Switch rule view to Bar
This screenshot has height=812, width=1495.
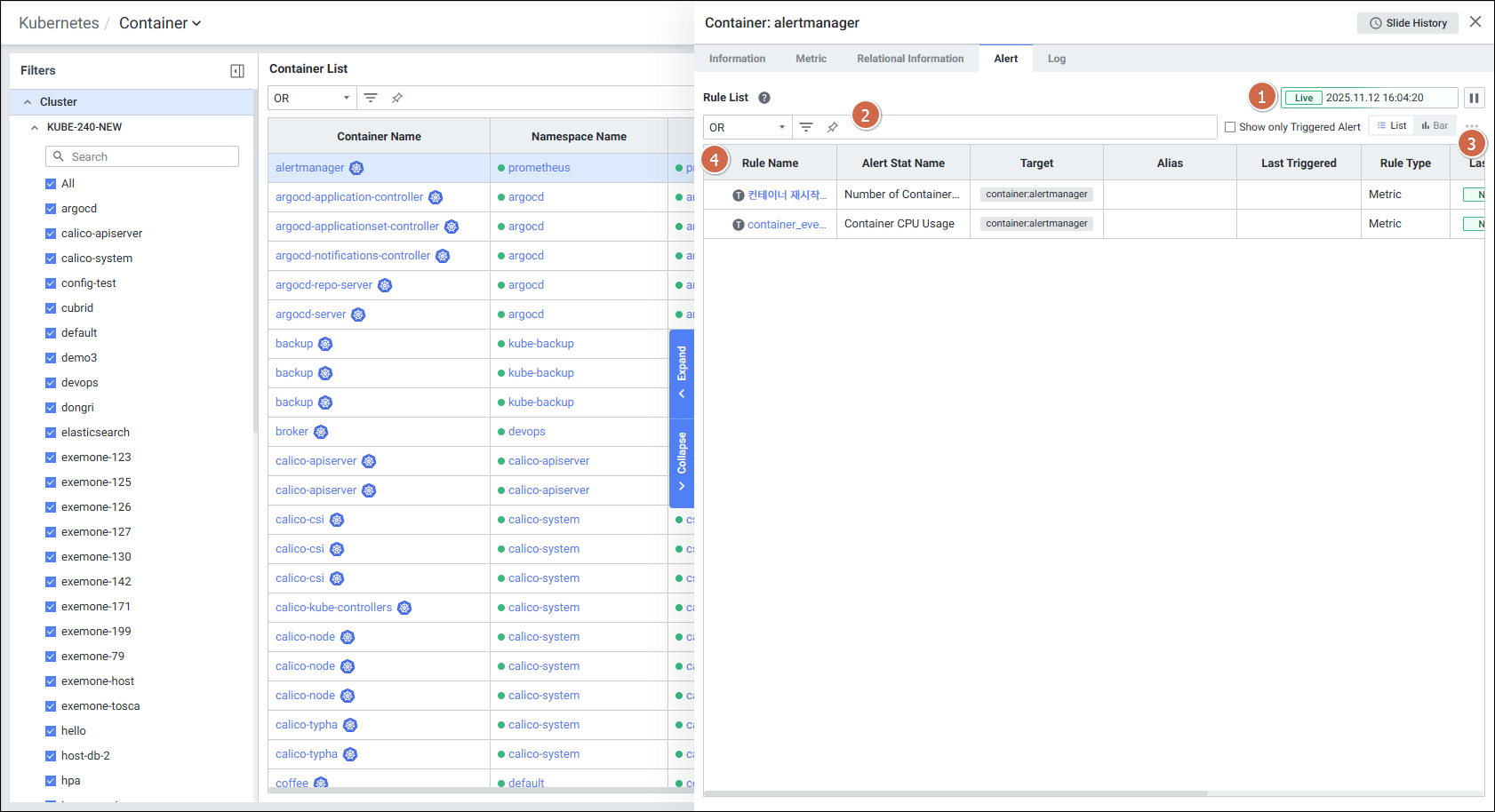pyautogui.click(x=1435, y=126)
